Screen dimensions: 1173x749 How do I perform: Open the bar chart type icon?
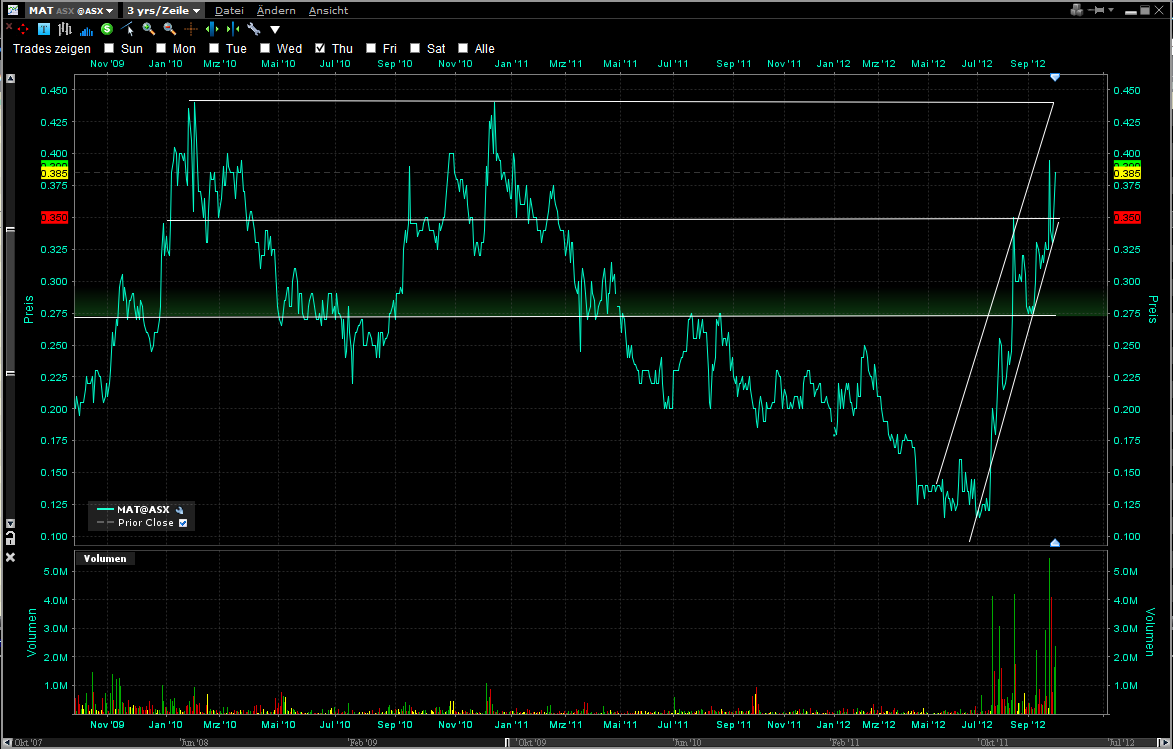65,29
